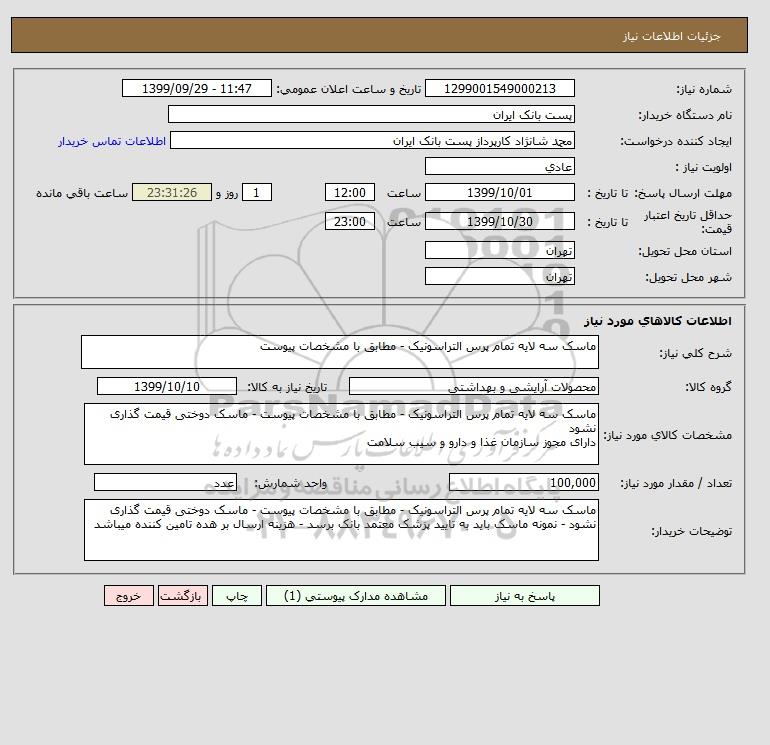The width and height of the screenshot is (770, 745).
Task: Click the label 'تعداد / مقدار مورد نیاز:'
Action: click(676, 483)
